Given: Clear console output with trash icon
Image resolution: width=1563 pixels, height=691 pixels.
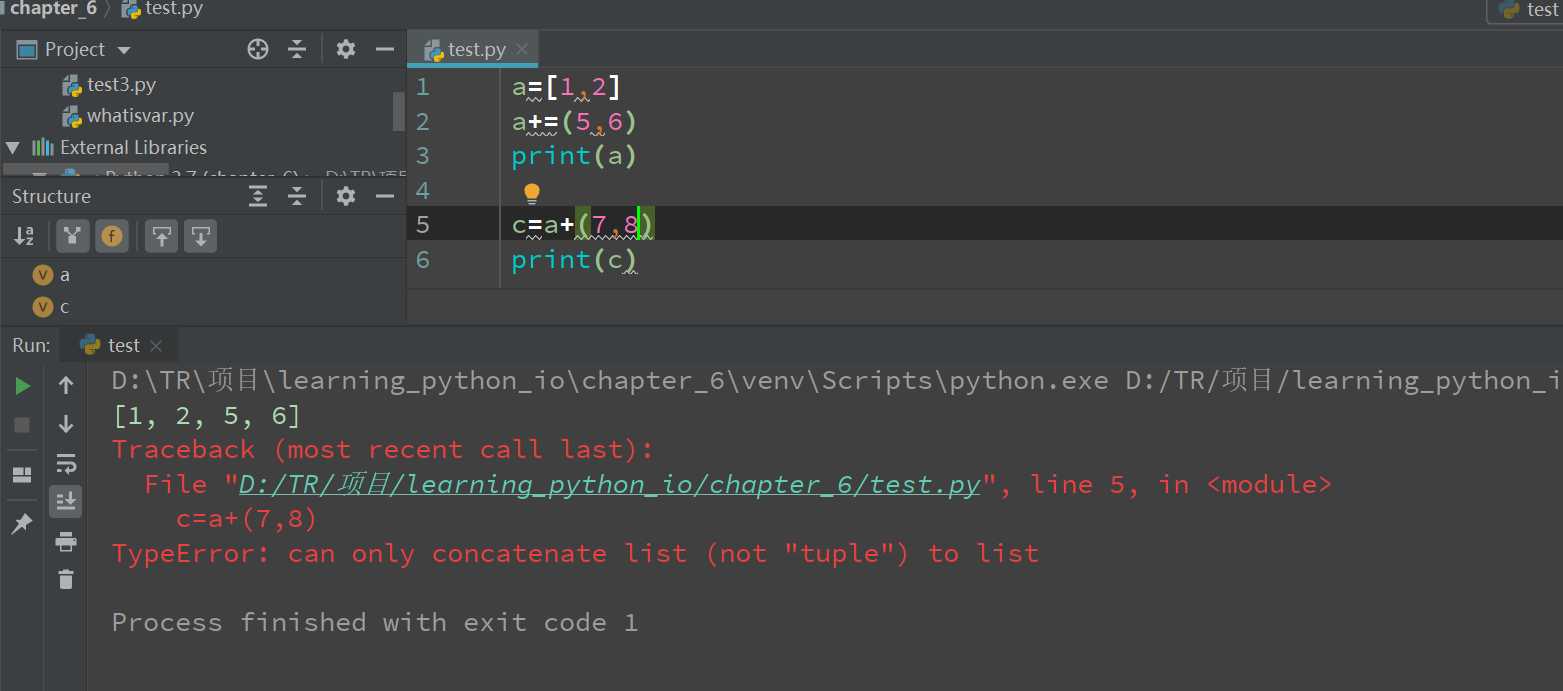Looking at the screenshot, I should [66, 579].
